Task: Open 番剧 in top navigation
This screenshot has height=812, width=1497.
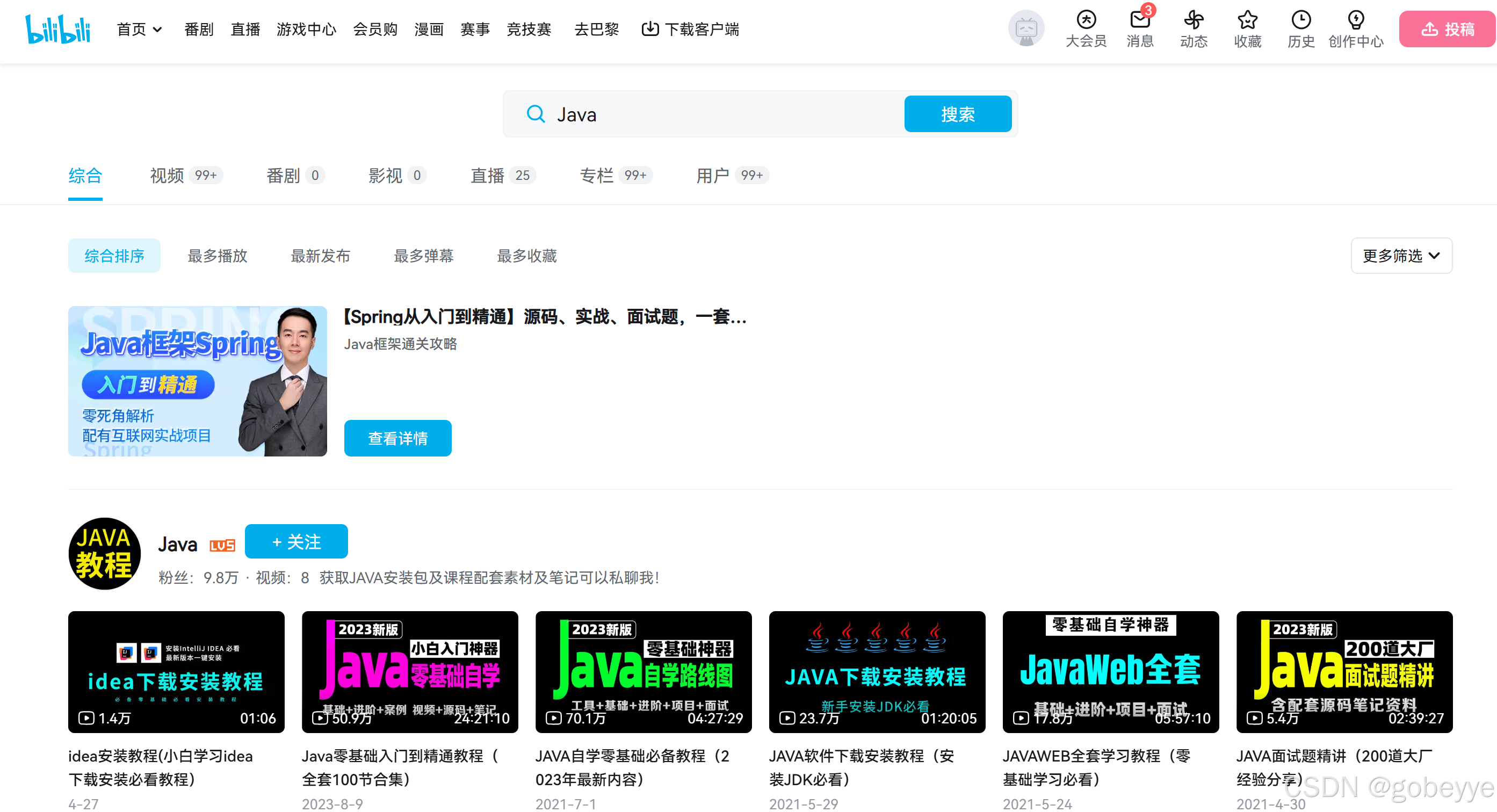Action: click(199, 29)
